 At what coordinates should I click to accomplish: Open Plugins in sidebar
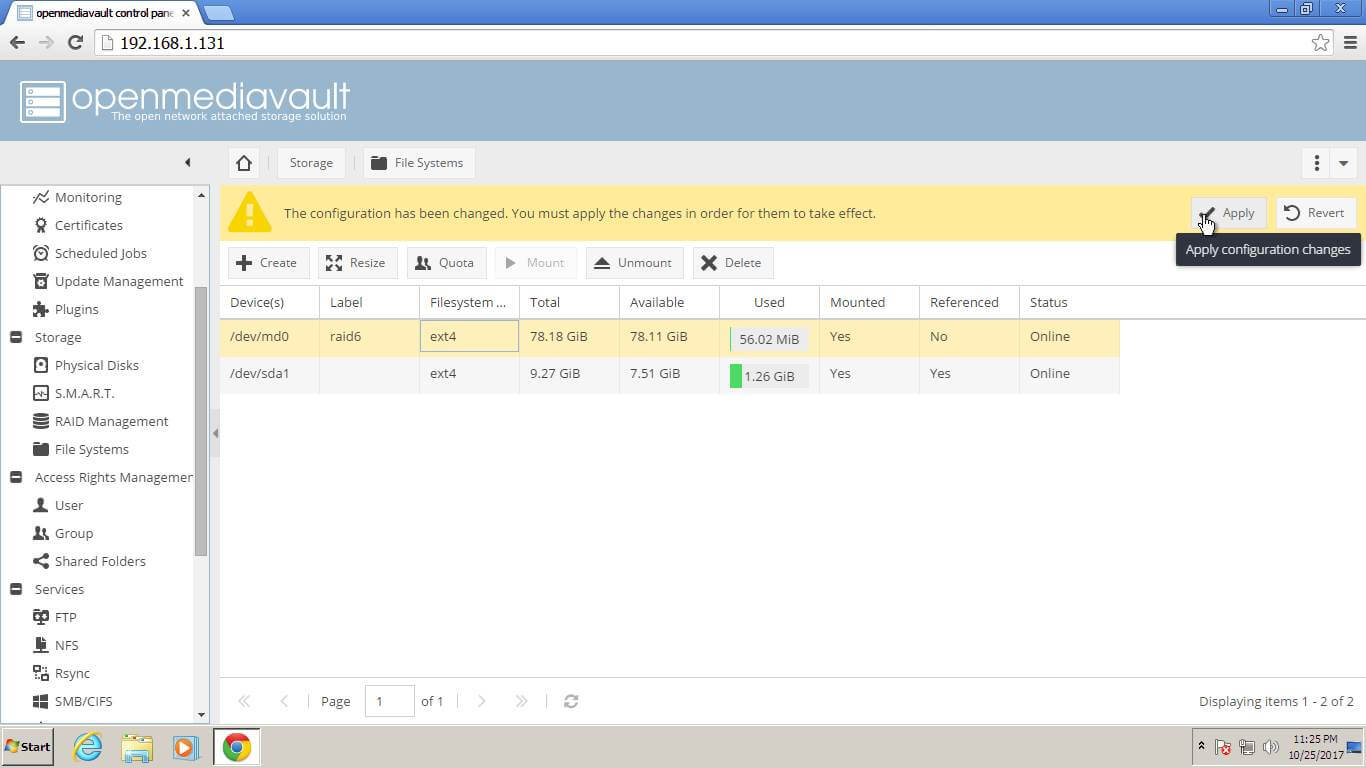click(76, 310)
